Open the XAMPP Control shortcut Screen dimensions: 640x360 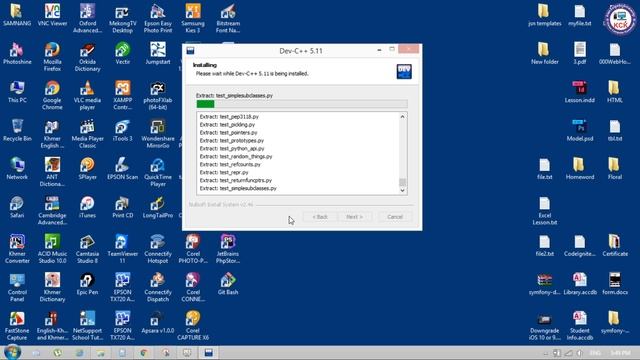click(x=122, y=95)
